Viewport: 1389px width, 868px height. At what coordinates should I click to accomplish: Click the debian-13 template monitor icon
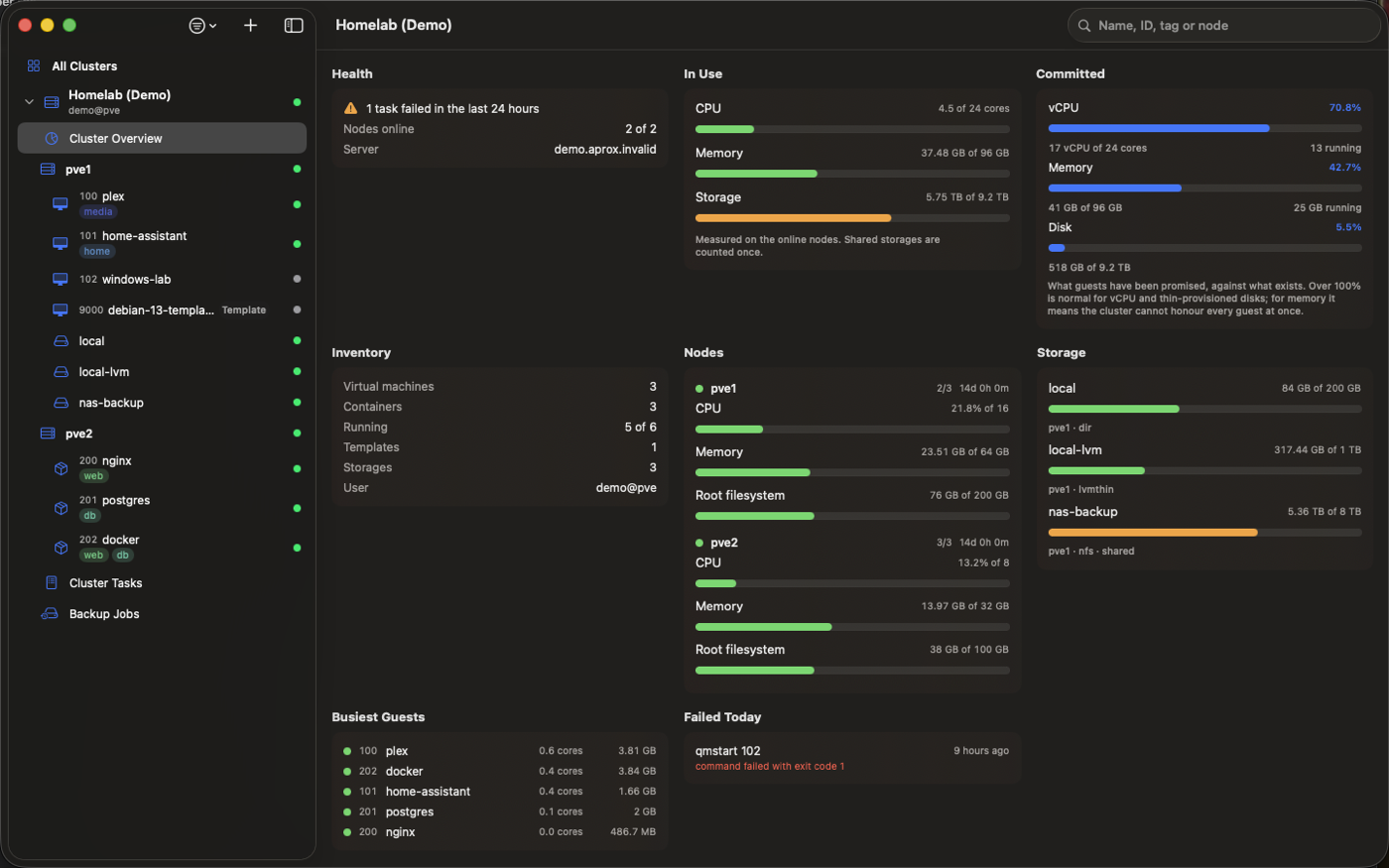[61, 310]
